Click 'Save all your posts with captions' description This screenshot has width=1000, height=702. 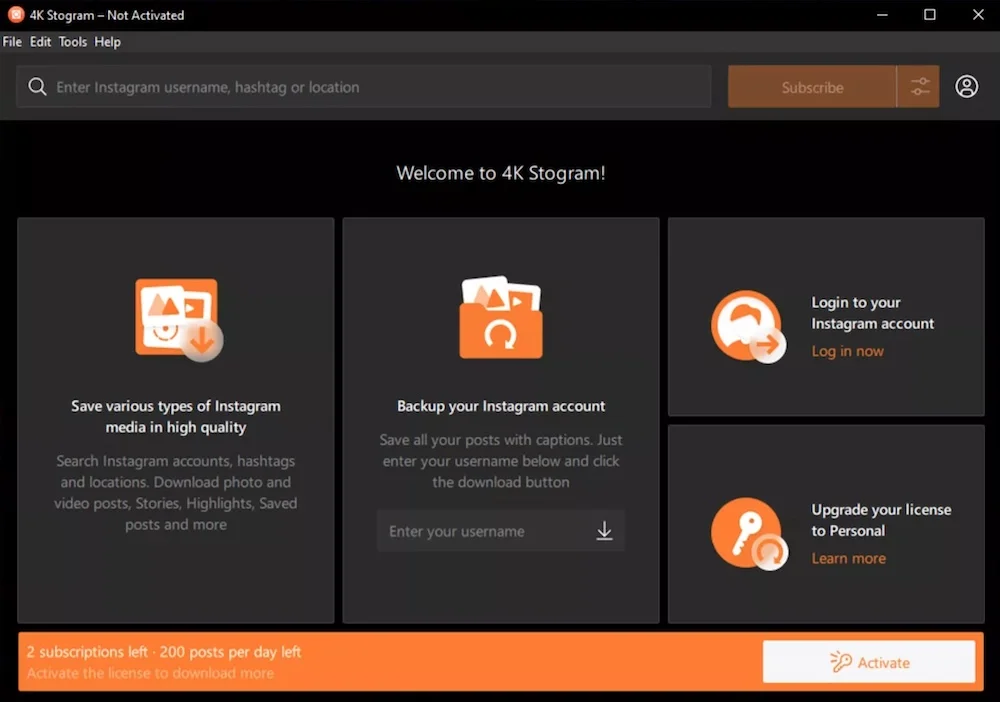point(501,461)
